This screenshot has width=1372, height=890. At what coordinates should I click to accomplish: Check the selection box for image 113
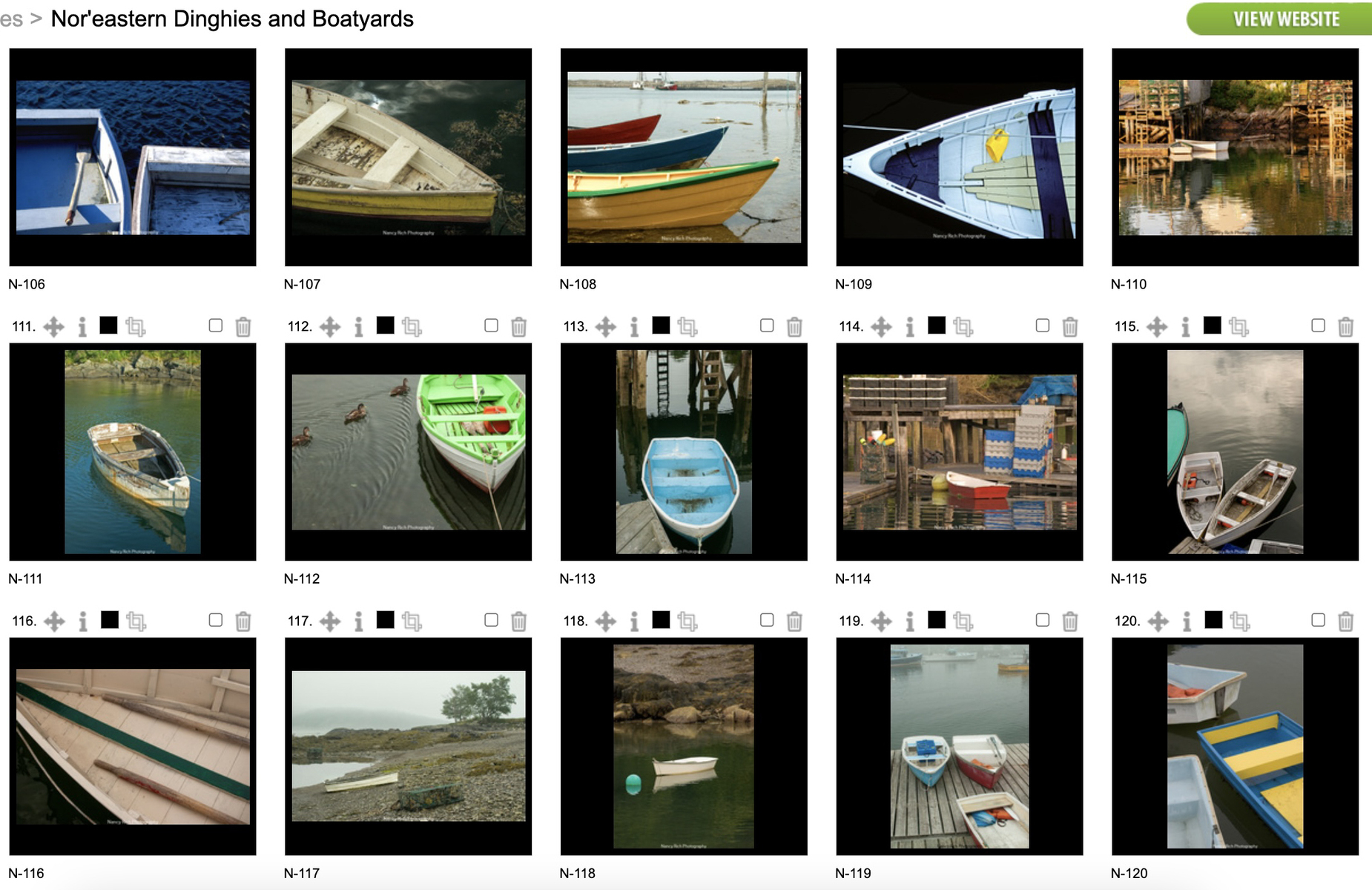click(767, 325)
